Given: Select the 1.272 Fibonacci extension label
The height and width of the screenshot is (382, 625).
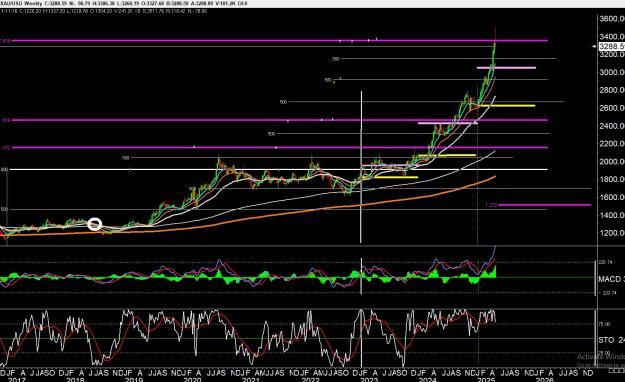Looking at the screenshot, I should (491, 205).
